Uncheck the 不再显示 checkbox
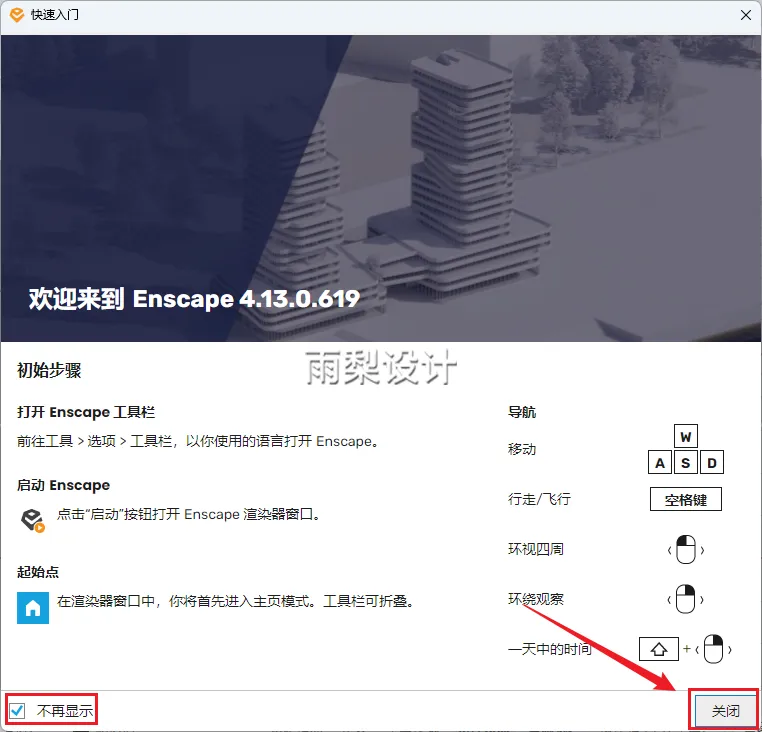This screenshot has width=762, height=732. pyautogui.click(x=17, y=711)
